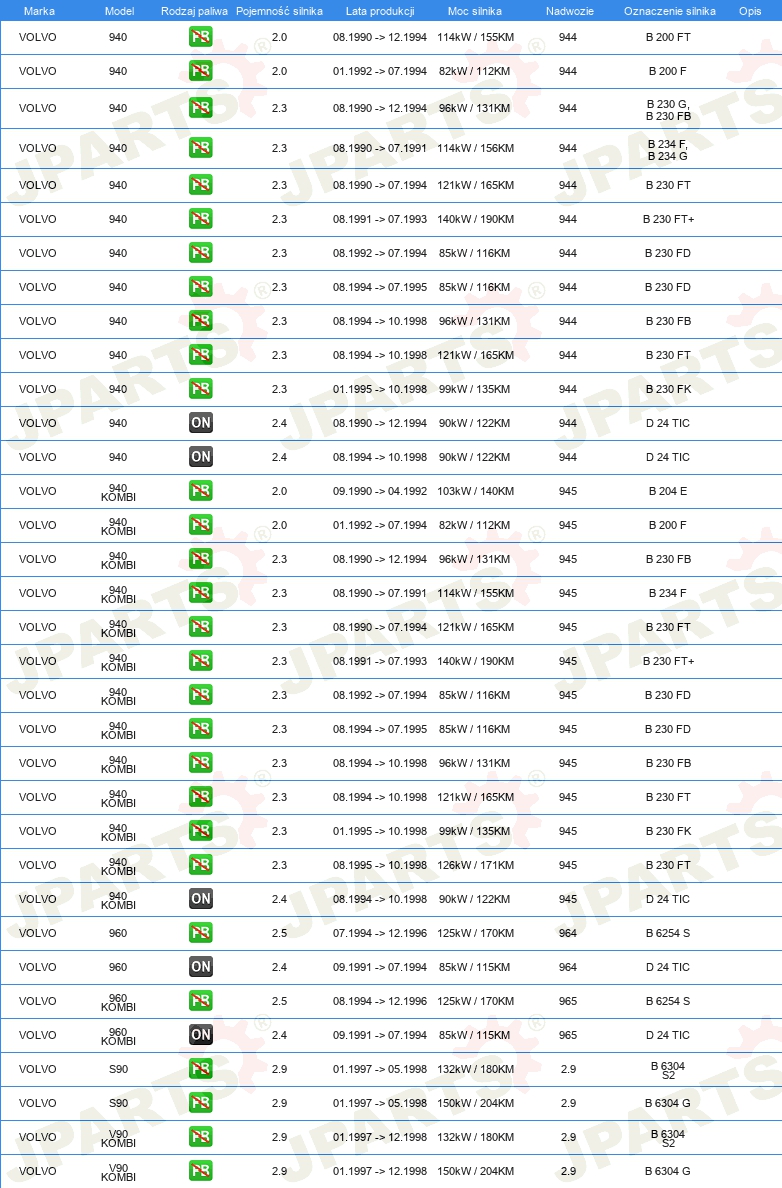
Task: Click ON diesel icon in 960 KOMBI body 965 row
Action: 201,1035
